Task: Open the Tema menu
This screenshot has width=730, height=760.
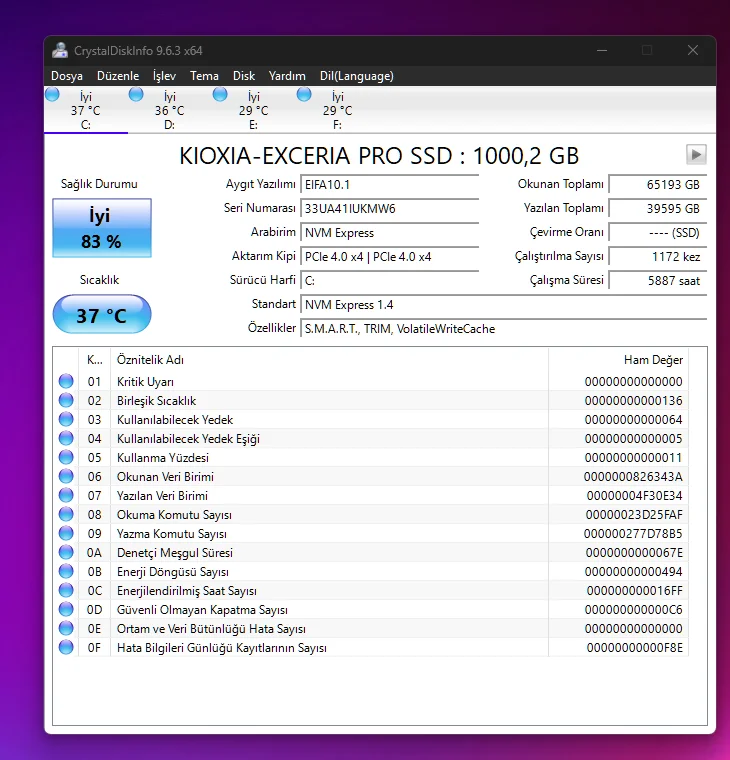Action: (x=204, y=76)
